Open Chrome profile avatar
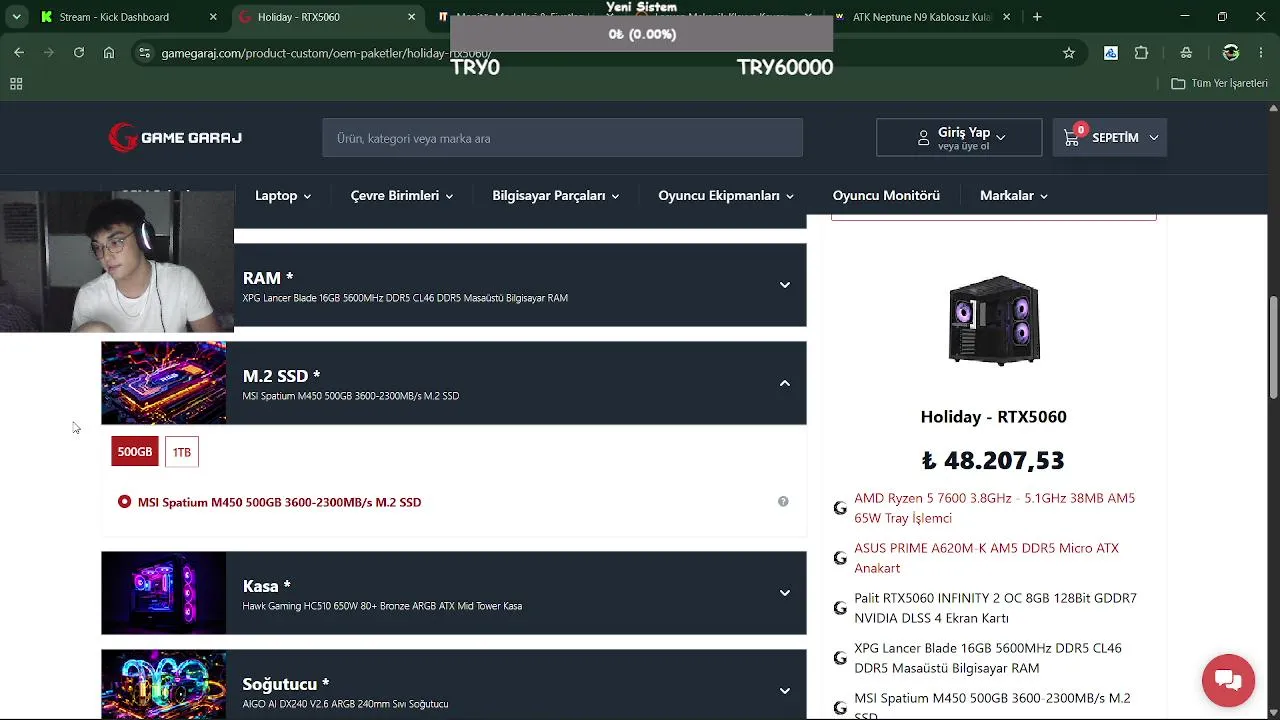The height and width of the screenshot is (720, 1280). pos(1231,53)
